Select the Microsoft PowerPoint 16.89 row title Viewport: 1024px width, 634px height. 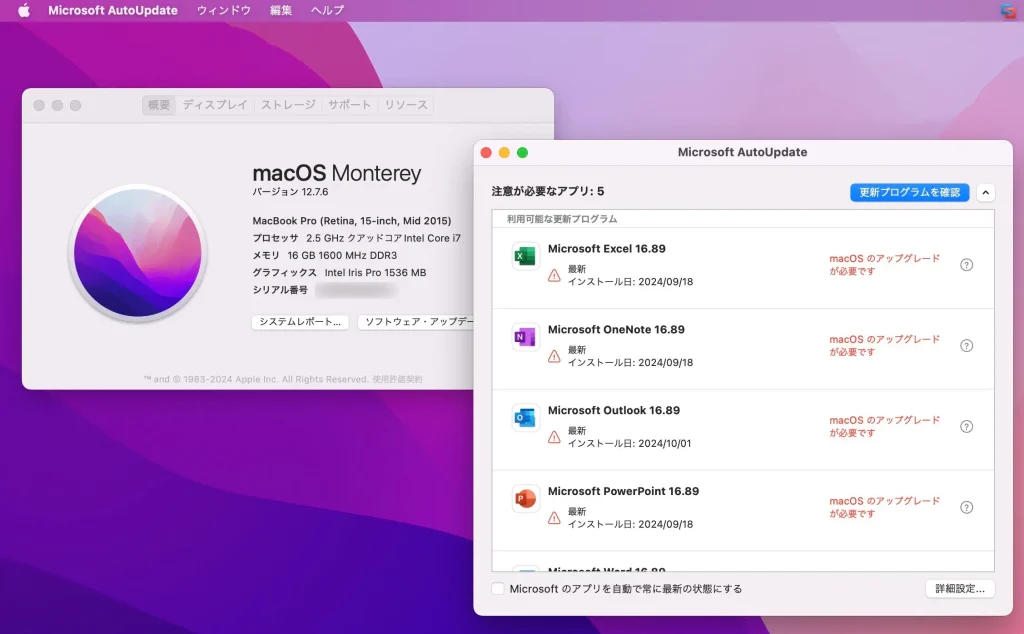(x=624, y=492)
